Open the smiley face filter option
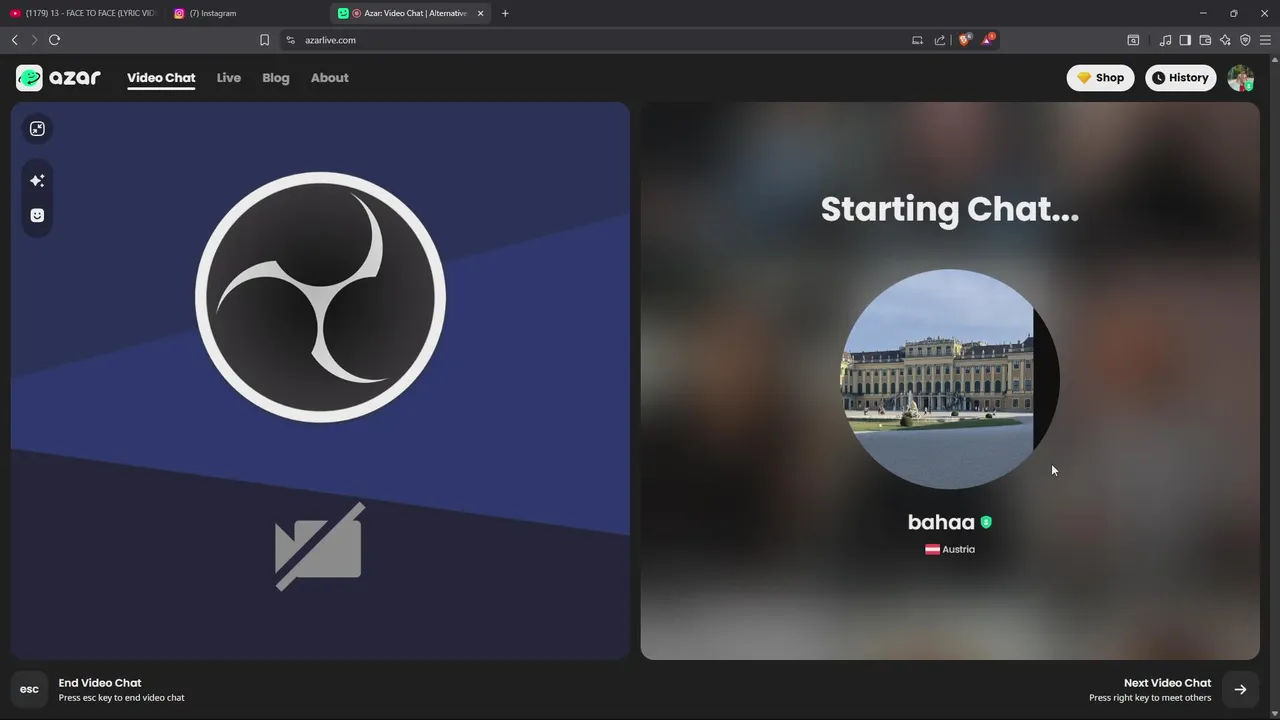The width and height of the screenshot is (1280, 720). point(37,215)
